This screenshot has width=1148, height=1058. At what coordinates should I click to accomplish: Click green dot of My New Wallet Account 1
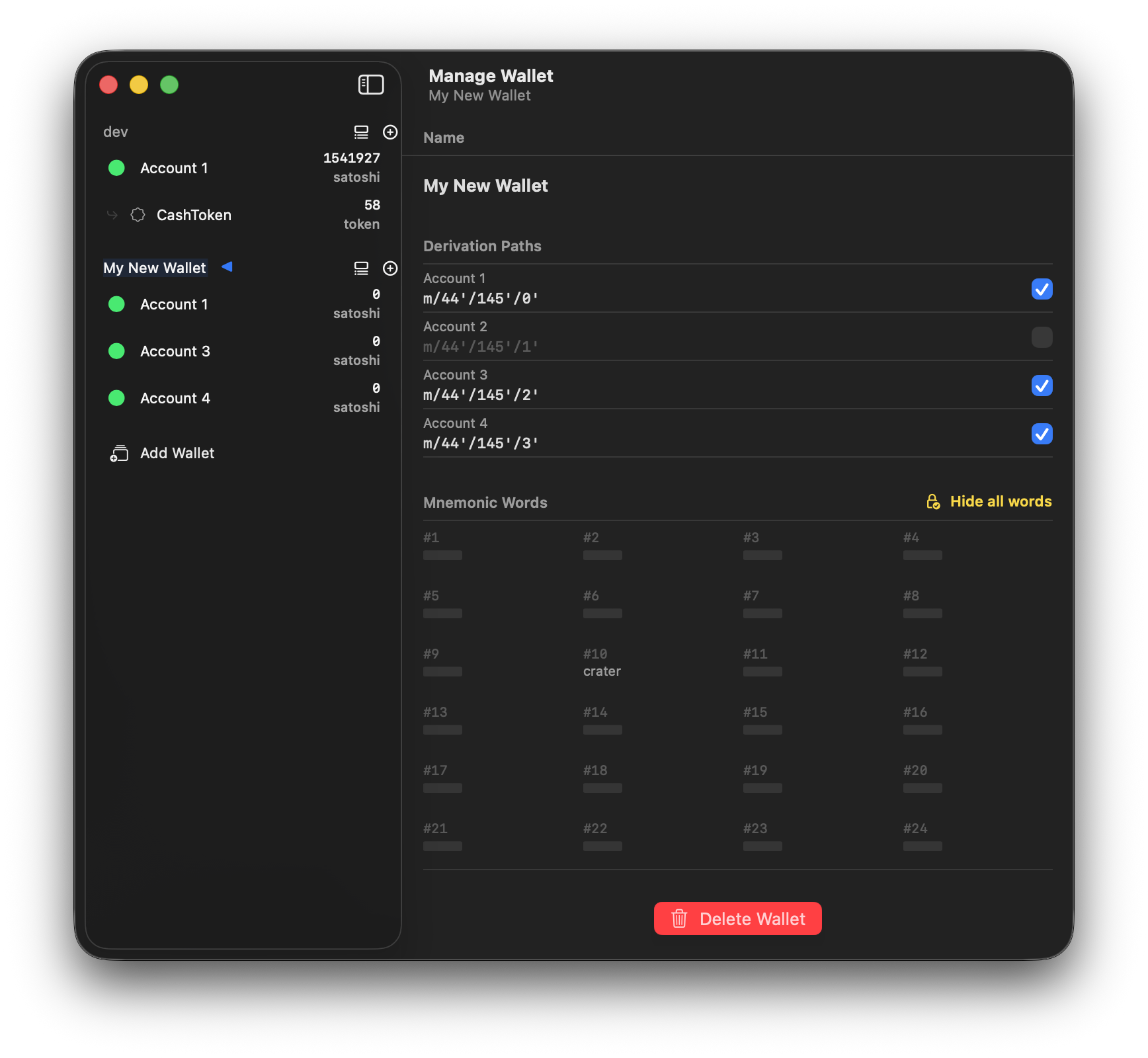(x=116, y=304)
